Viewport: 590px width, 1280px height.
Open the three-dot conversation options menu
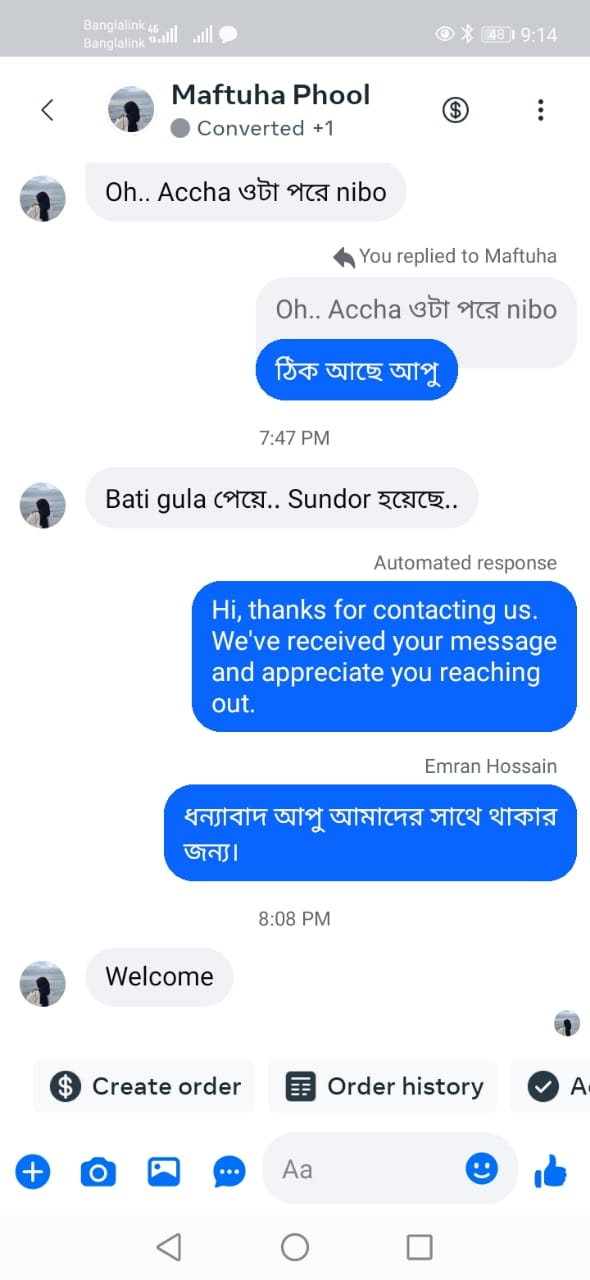pos(541,110)
